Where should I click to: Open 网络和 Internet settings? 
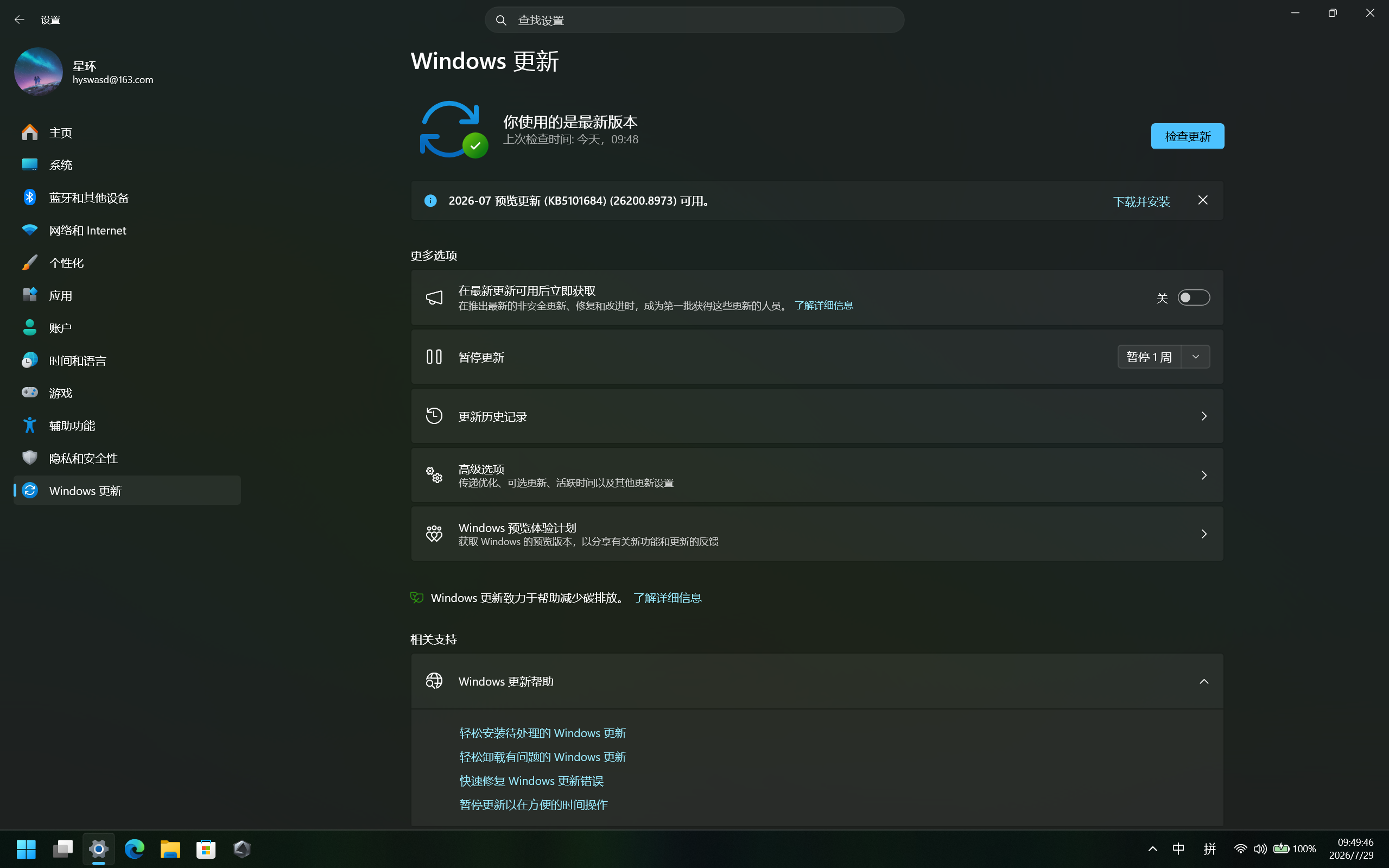point(126,230)
